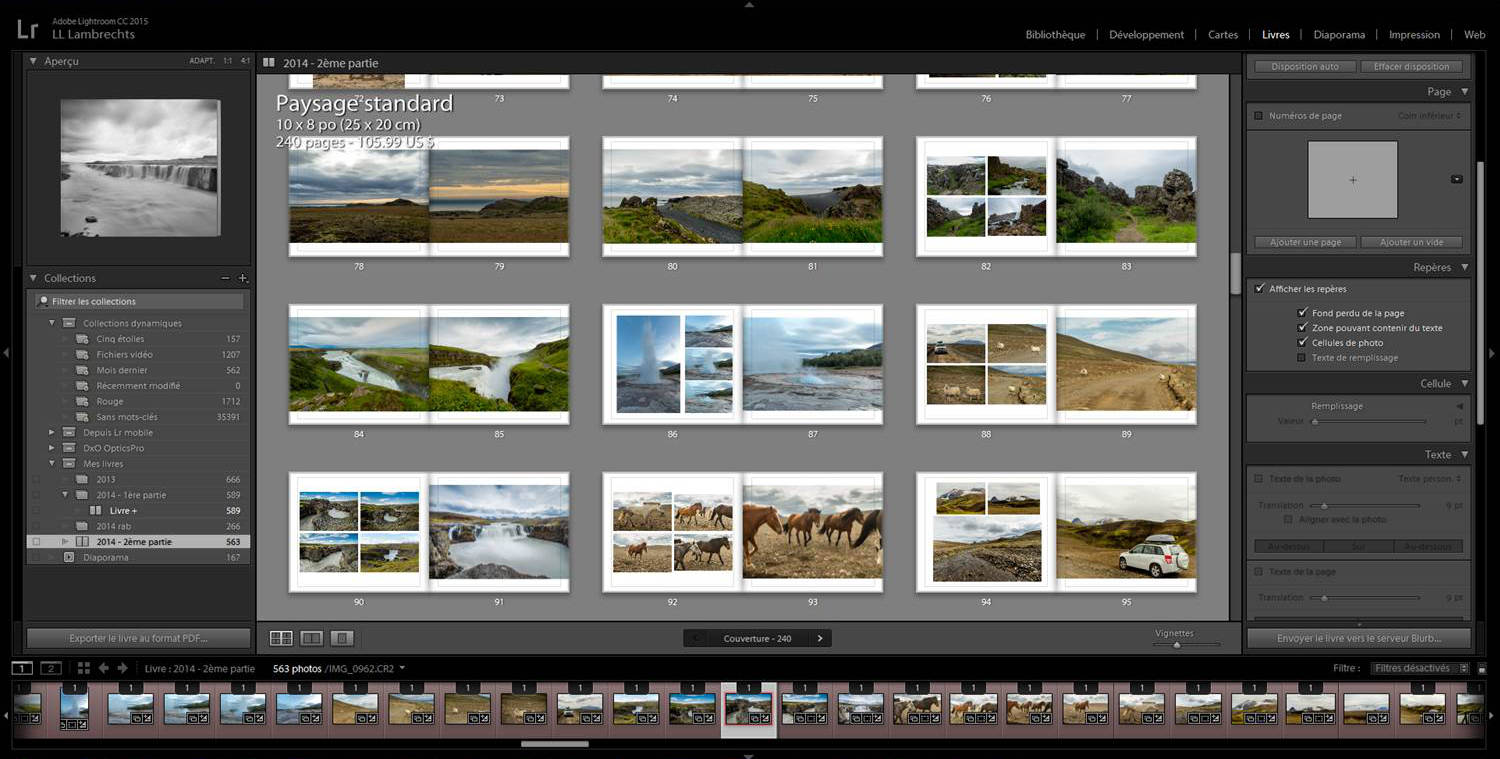
Task: Click Ajouter une page button
Action: point(1305,242)
